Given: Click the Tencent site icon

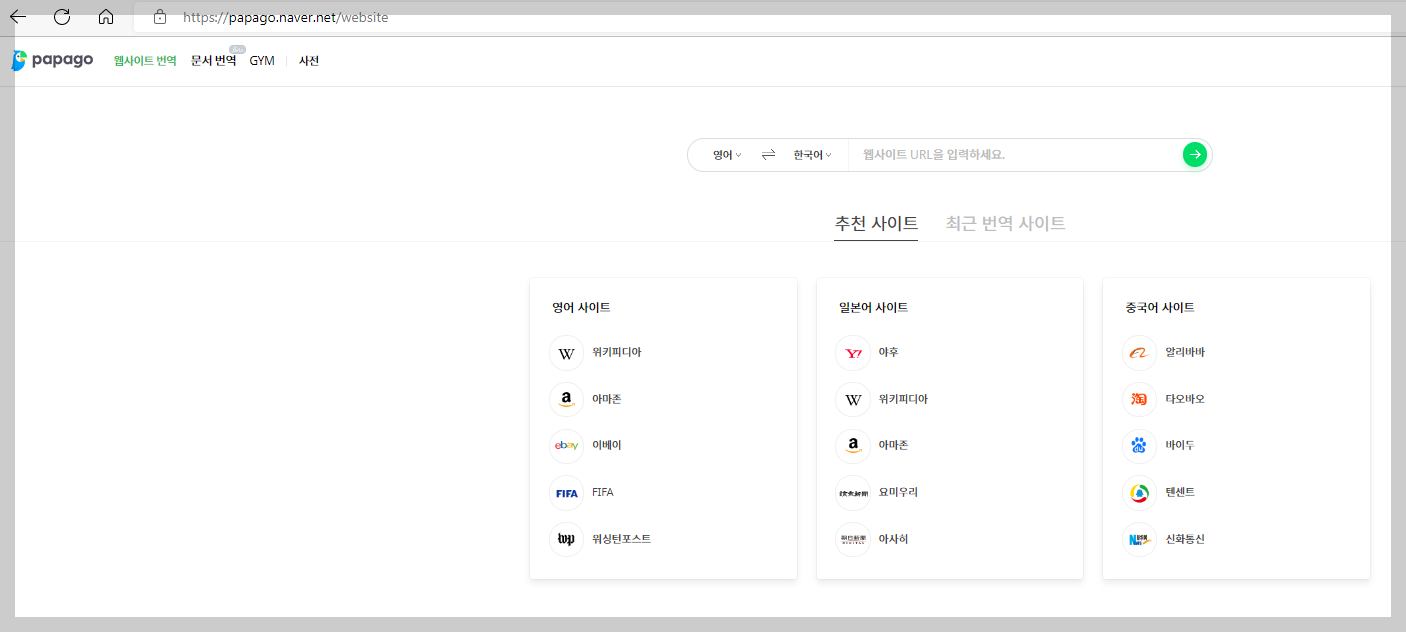Looking at the screenshot, I should tap(1139, 492).
